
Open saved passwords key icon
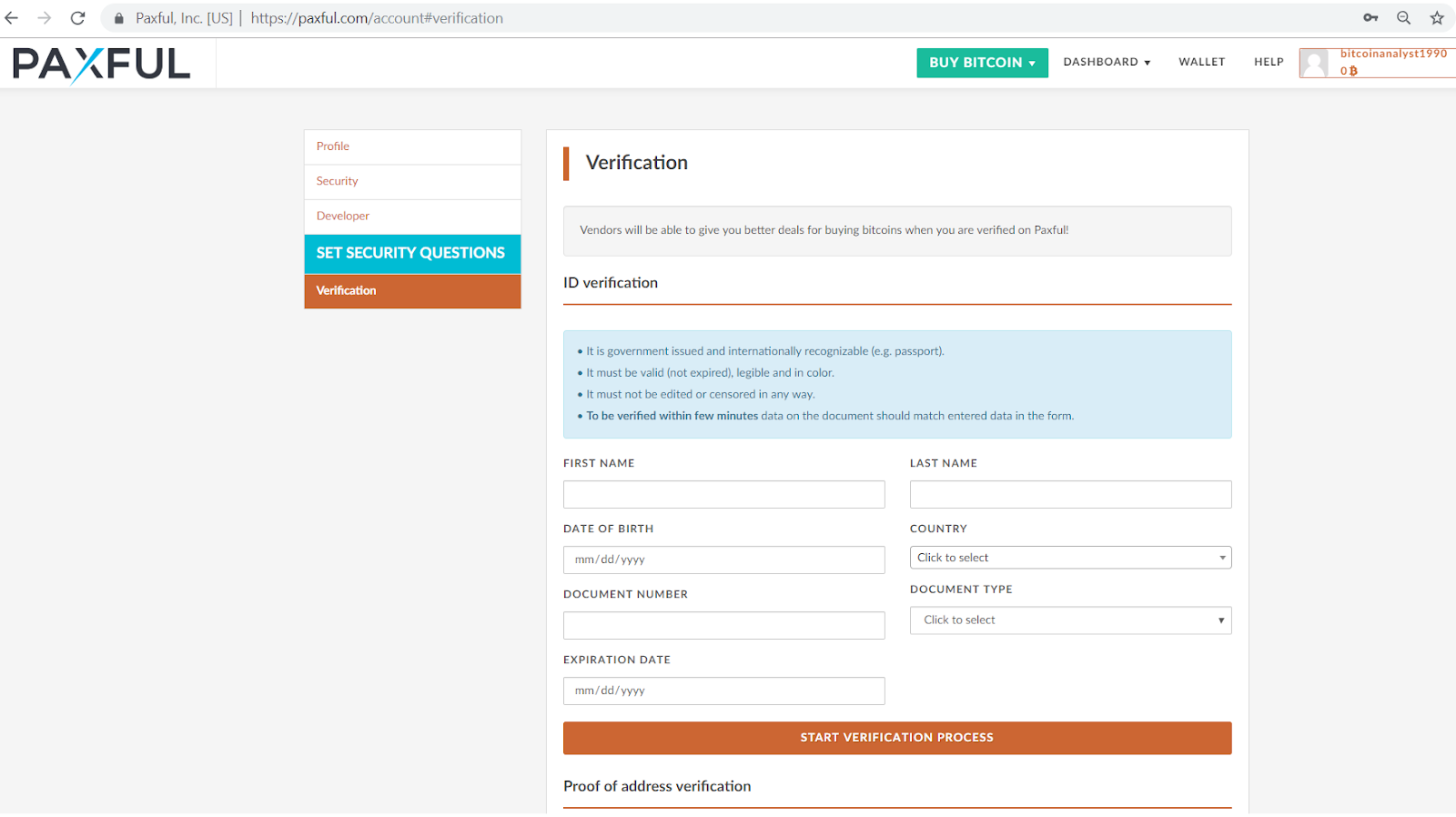click(1370, 17)
